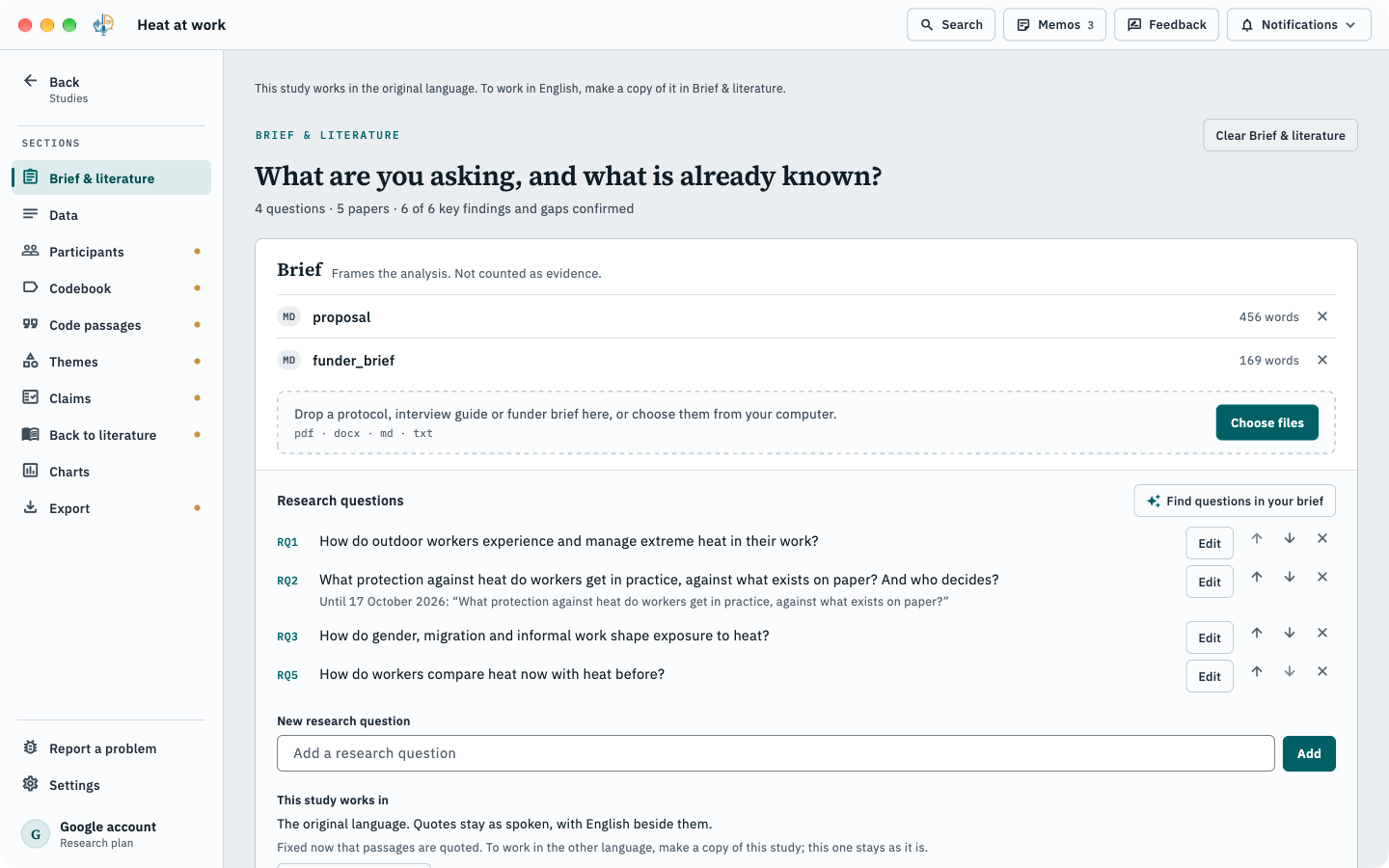Screen dimensions: 1389x868
Task: Click the Add button
Action: click(x=1309, y=753)
